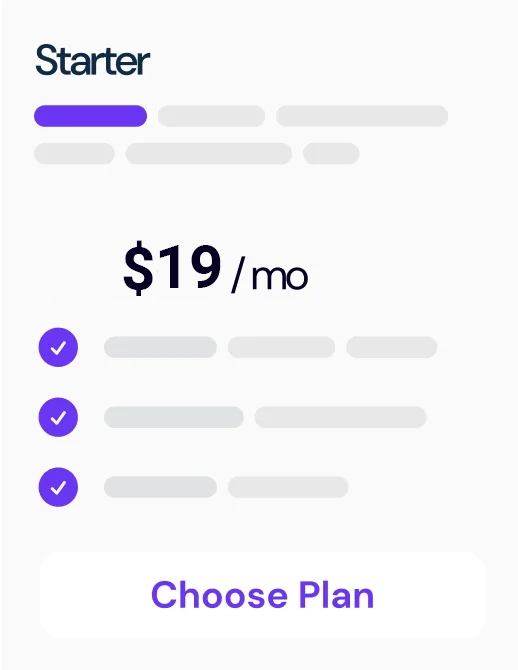Viewport: 518px width, 670px height.
Task: Click first placeholder beside the third checkmark
Action: pyautogui.click(x=160, y=487)
